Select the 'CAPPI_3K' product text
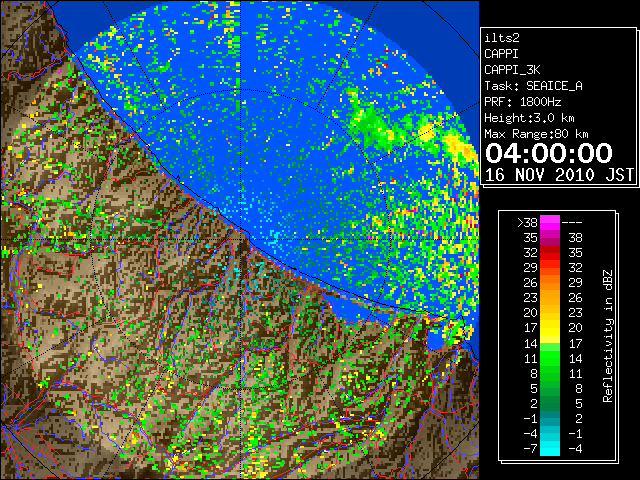This screenshot has height=480, width=640. point(512,70)
